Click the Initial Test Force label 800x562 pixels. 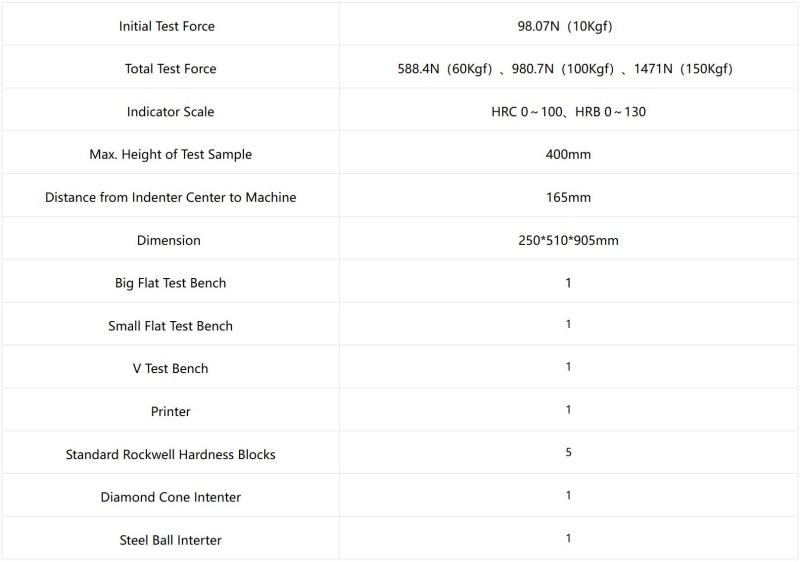click(x=170, y=26)
